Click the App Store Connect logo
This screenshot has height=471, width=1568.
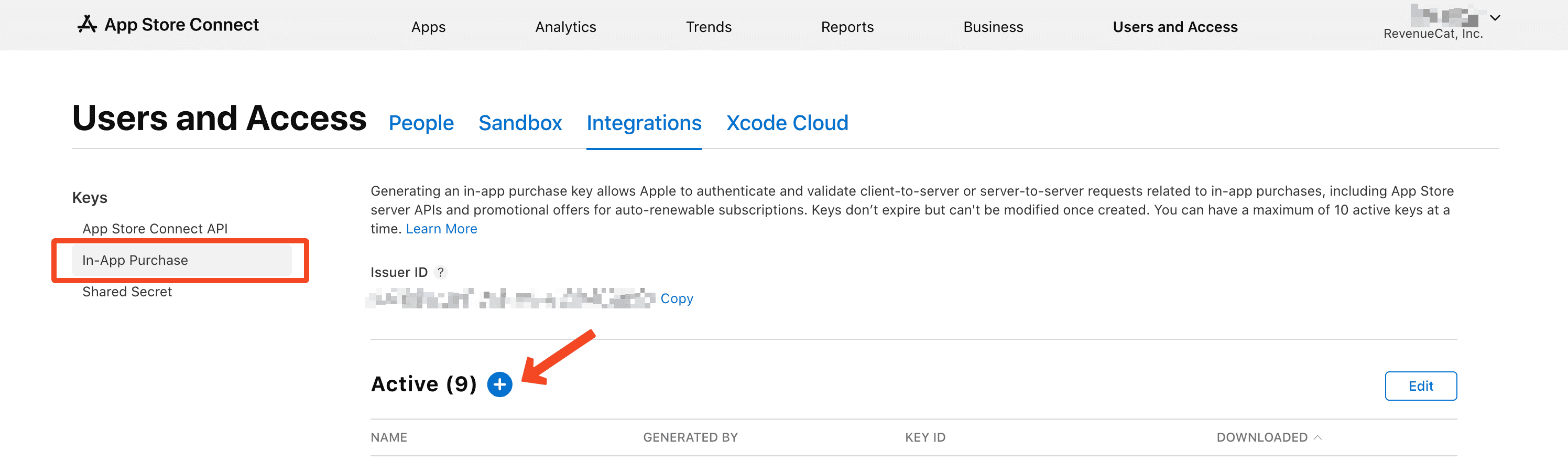pos(168,25)
